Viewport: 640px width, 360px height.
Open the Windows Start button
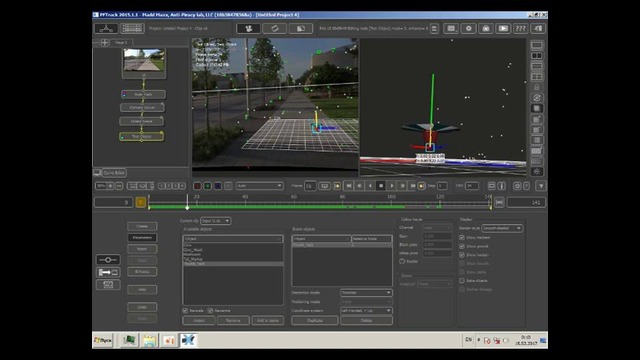pyautogui.click(x=103, y=340)
